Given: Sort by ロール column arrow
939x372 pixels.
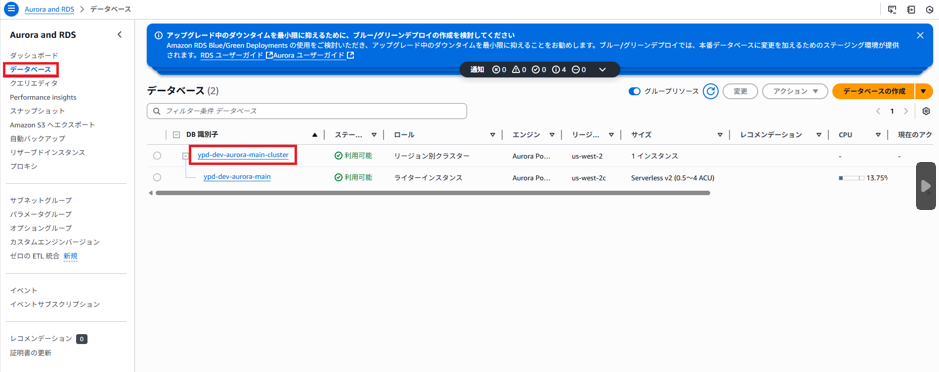Looking at the screenshot, I should (493, 135).
